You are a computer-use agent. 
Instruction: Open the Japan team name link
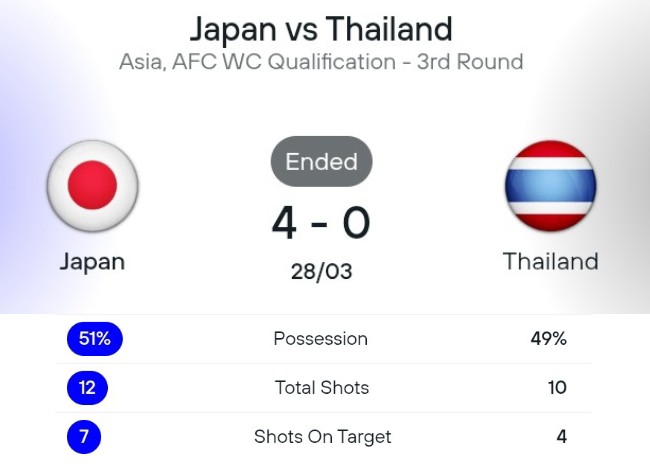click(x=92, y=262)
